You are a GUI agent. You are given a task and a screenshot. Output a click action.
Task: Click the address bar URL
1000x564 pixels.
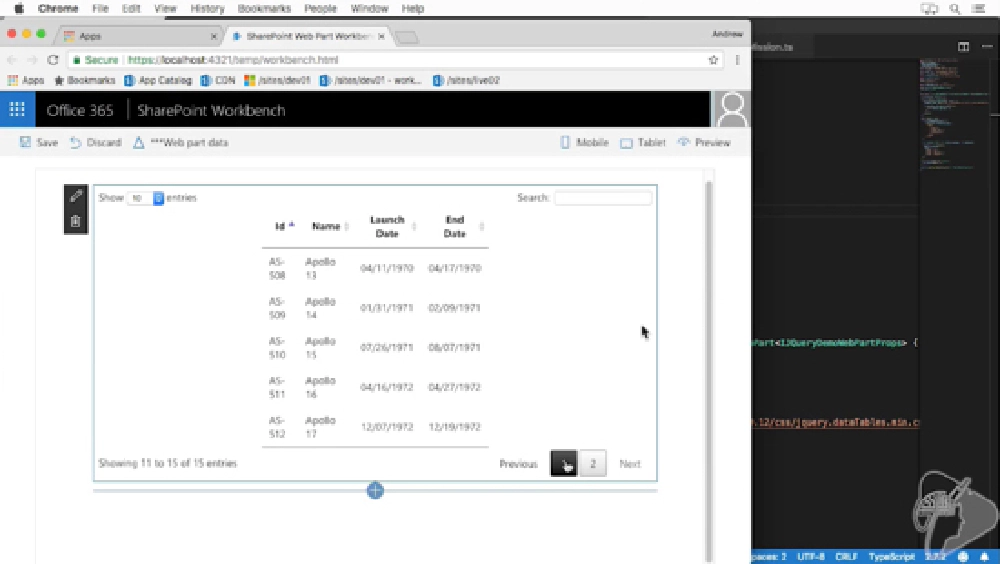point(233,60)
